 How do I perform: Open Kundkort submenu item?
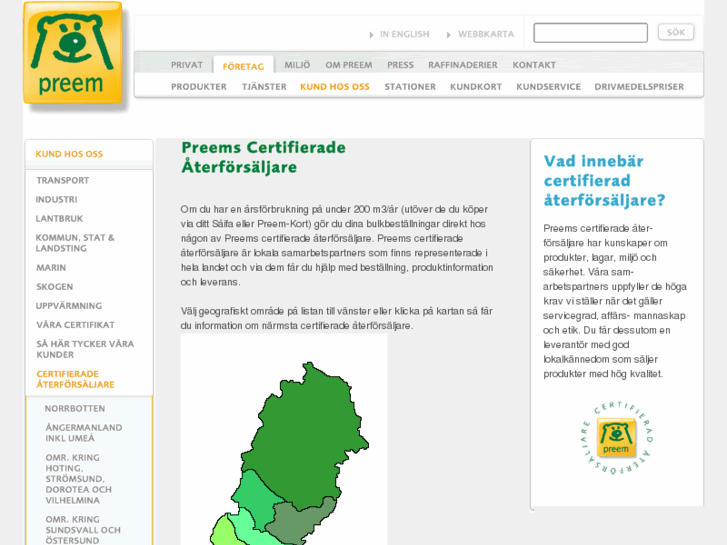pyautogui.click(x=476, y=87)
